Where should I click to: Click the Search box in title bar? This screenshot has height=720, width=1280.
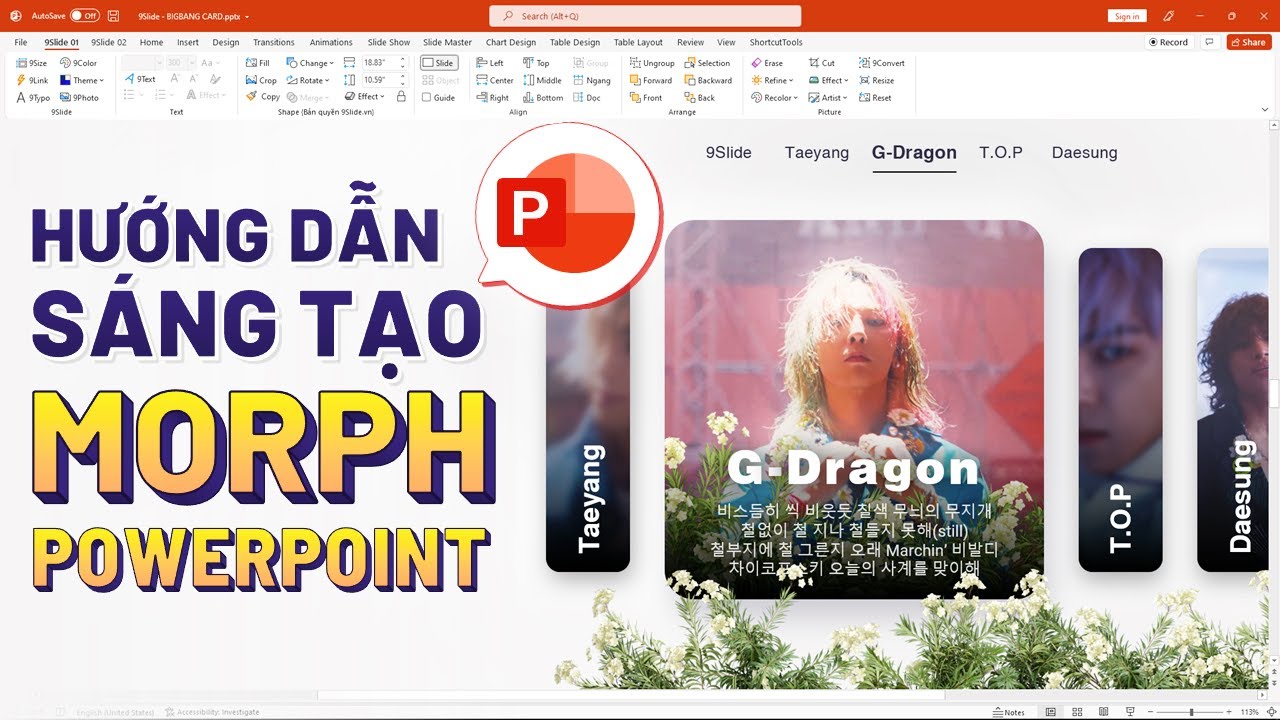(x=645, y=16)
